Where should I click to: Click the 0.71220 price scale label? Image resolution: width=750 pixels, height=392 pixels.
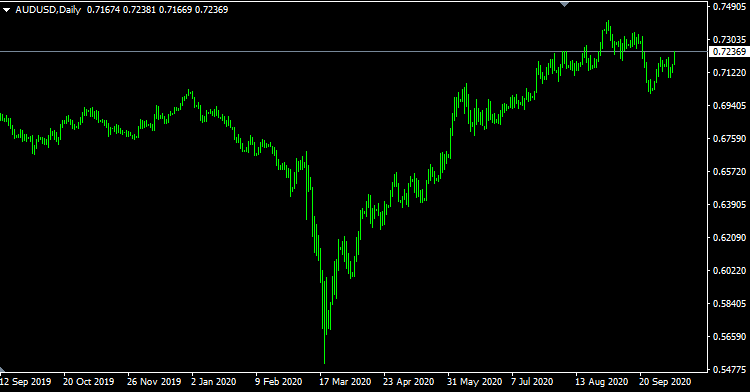[729, 72]
